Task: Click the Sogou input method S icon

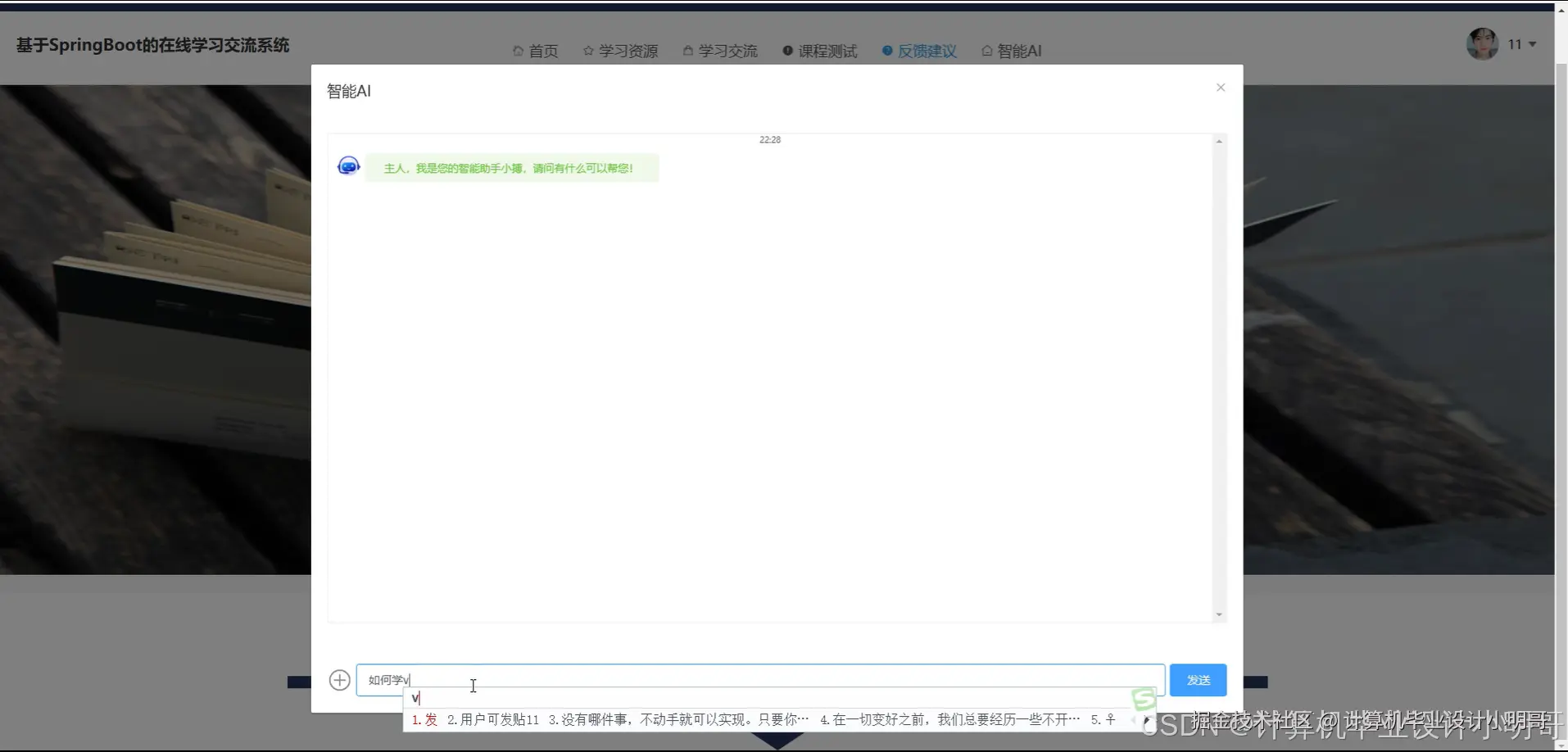Action: click(1144, 699)
